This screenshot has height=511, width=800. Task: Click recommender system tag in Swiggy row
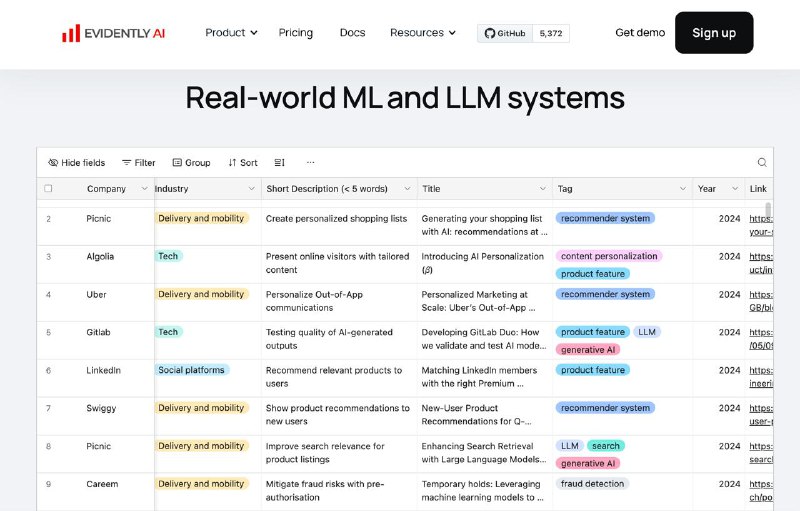(x=605, y=408)
